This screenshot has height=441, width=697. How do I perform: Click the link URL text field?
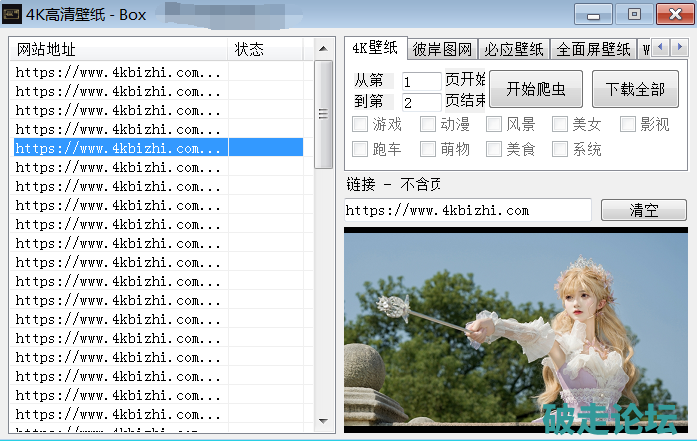click(x=467, y=210)
